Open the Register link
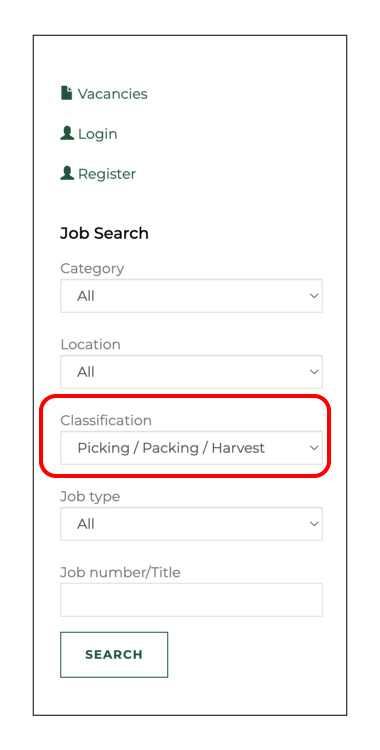This screenshot has width=380, height=750. click(107, 174)
